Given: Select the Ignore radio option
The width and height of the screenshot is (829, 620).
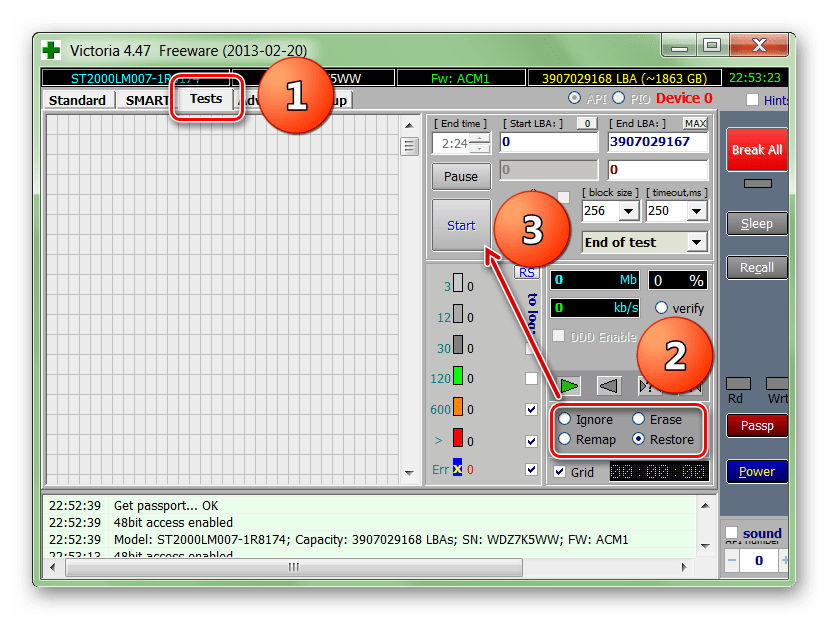Looking at the screenshot, I should click(x=566, y=419).
